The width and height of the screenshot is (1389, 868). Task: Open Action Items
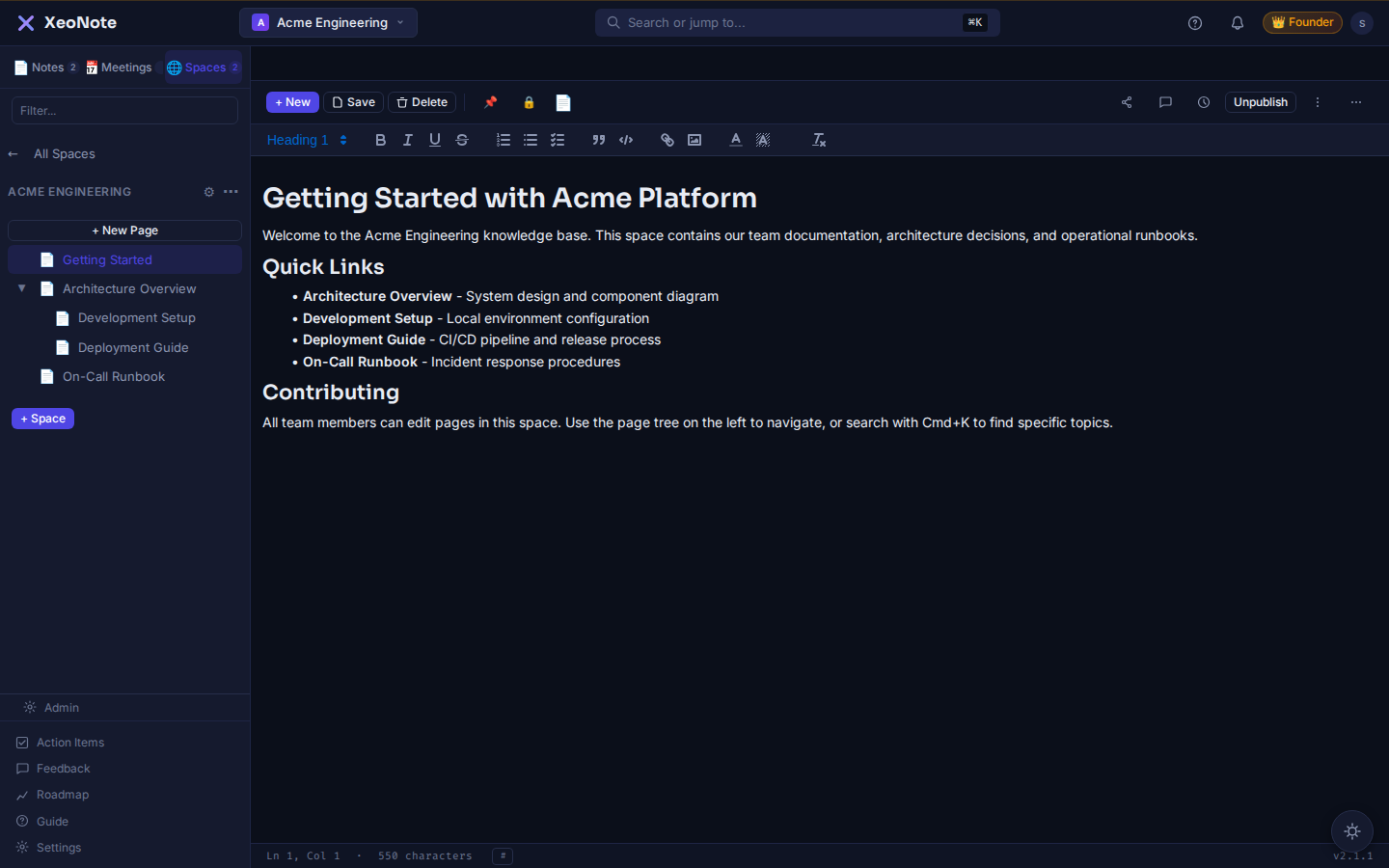tap(60, 743)
